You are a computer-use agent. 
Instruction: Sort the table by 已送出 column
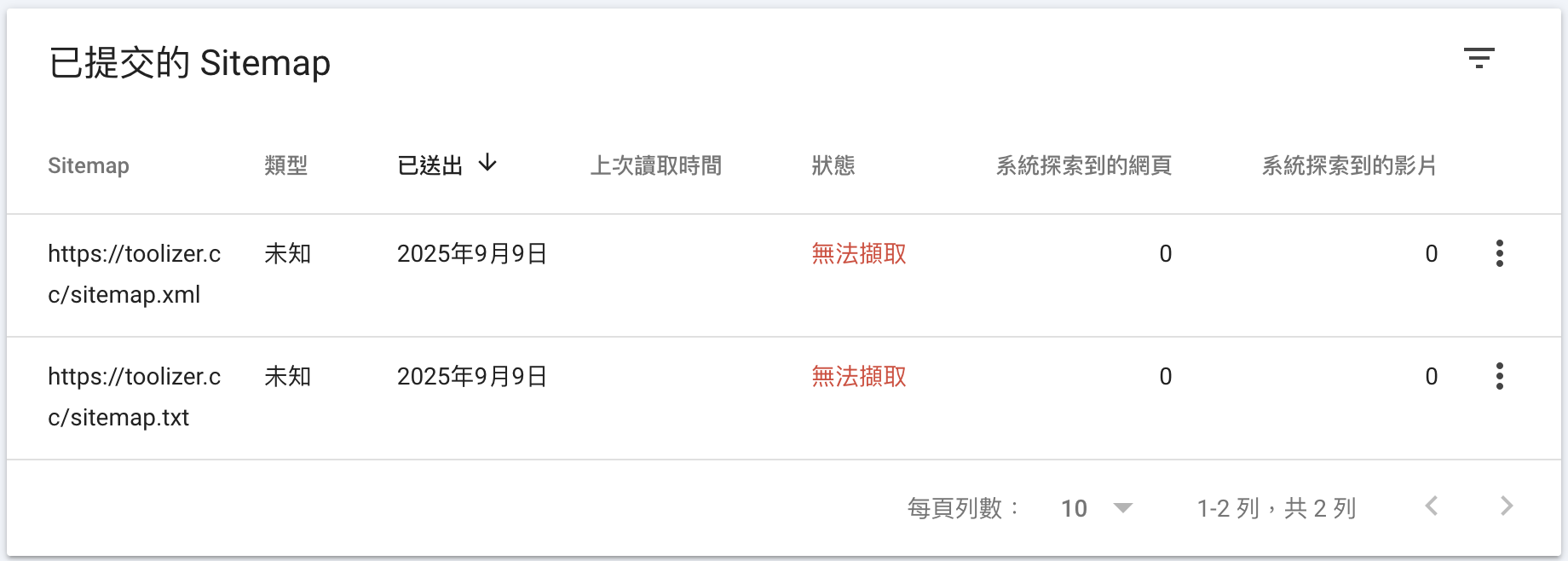tap(430, 164)
